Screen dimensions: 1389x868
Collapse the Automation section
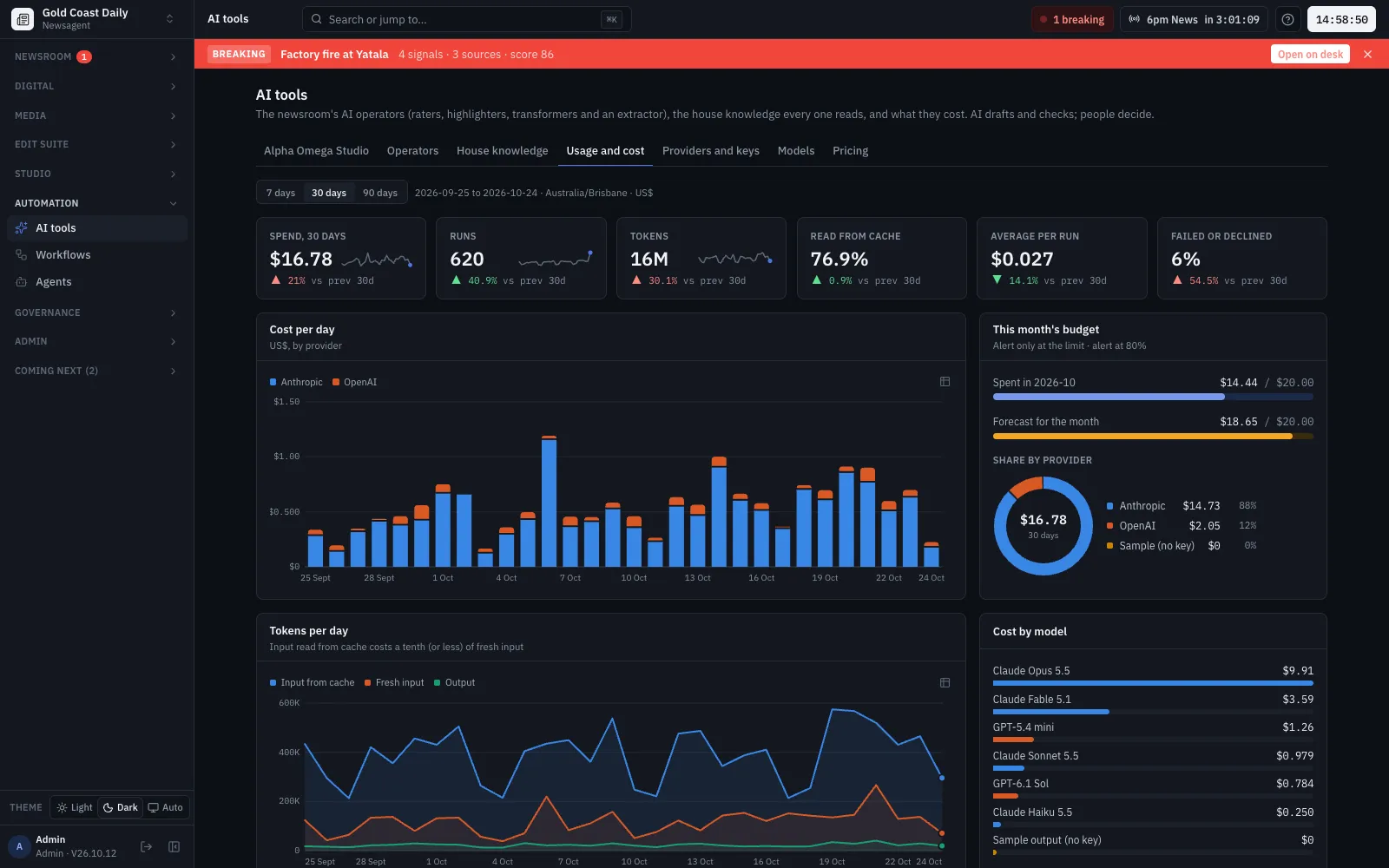pos(97,203)
